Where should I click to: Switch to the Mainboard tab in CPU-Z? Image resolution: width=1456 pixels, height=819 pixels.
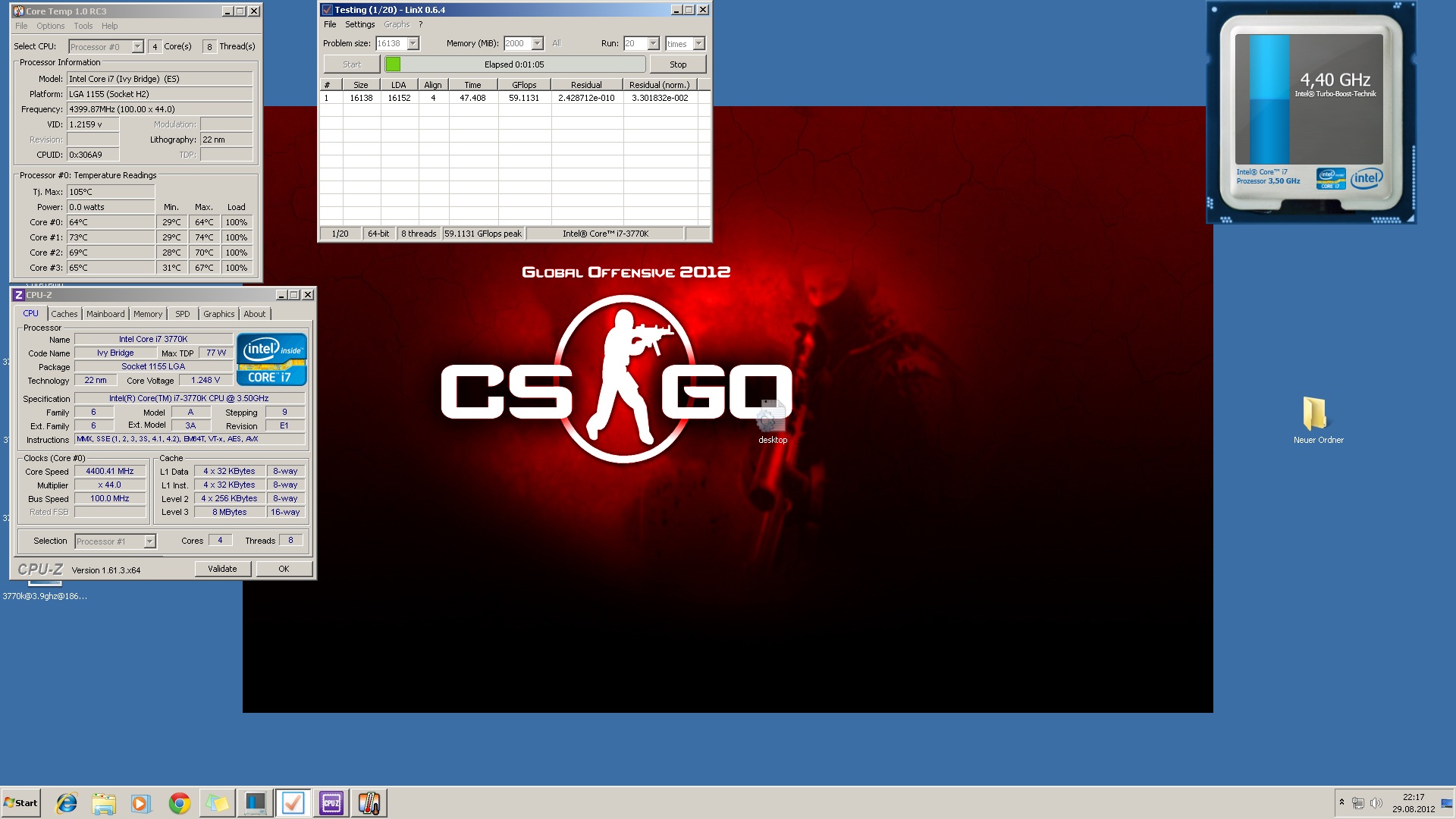(105, 314)
